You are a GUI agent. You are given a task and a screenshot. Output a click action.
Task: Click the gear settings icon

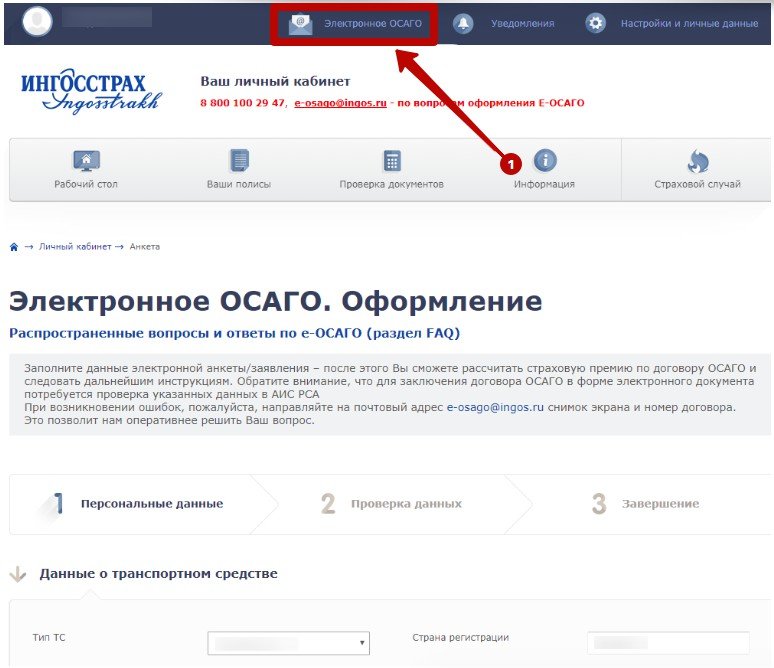[x=596, y=24]
